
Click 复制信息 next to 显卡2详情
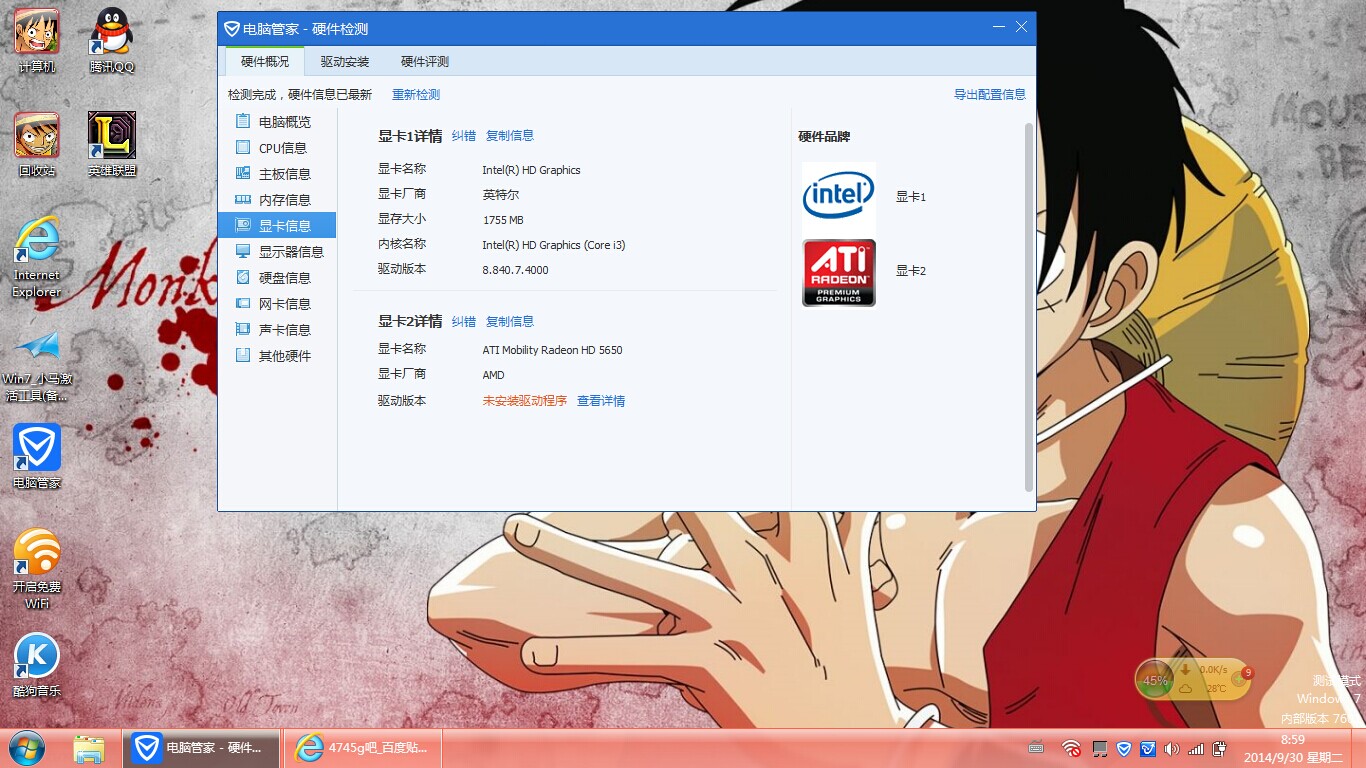pyautogui.click(x=510, y=322)
